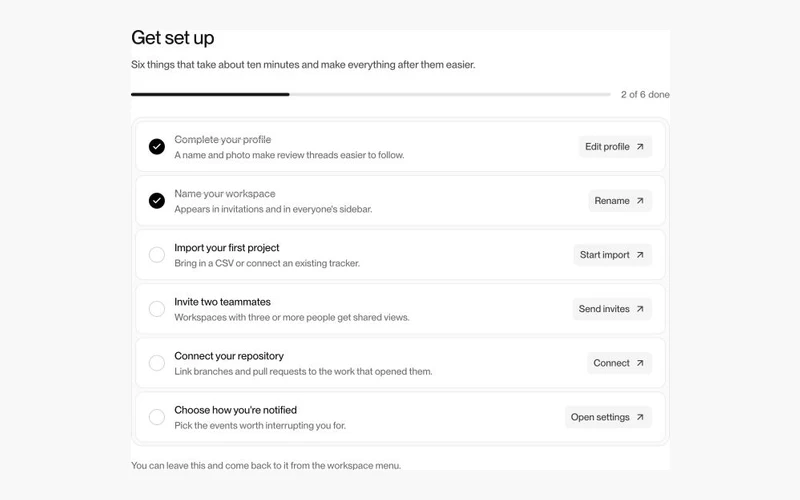This screenshot has height=500, width=800.
Task: Click the arrow icon next to Connect
Action: pyautogui.click(x=640, y=363)
